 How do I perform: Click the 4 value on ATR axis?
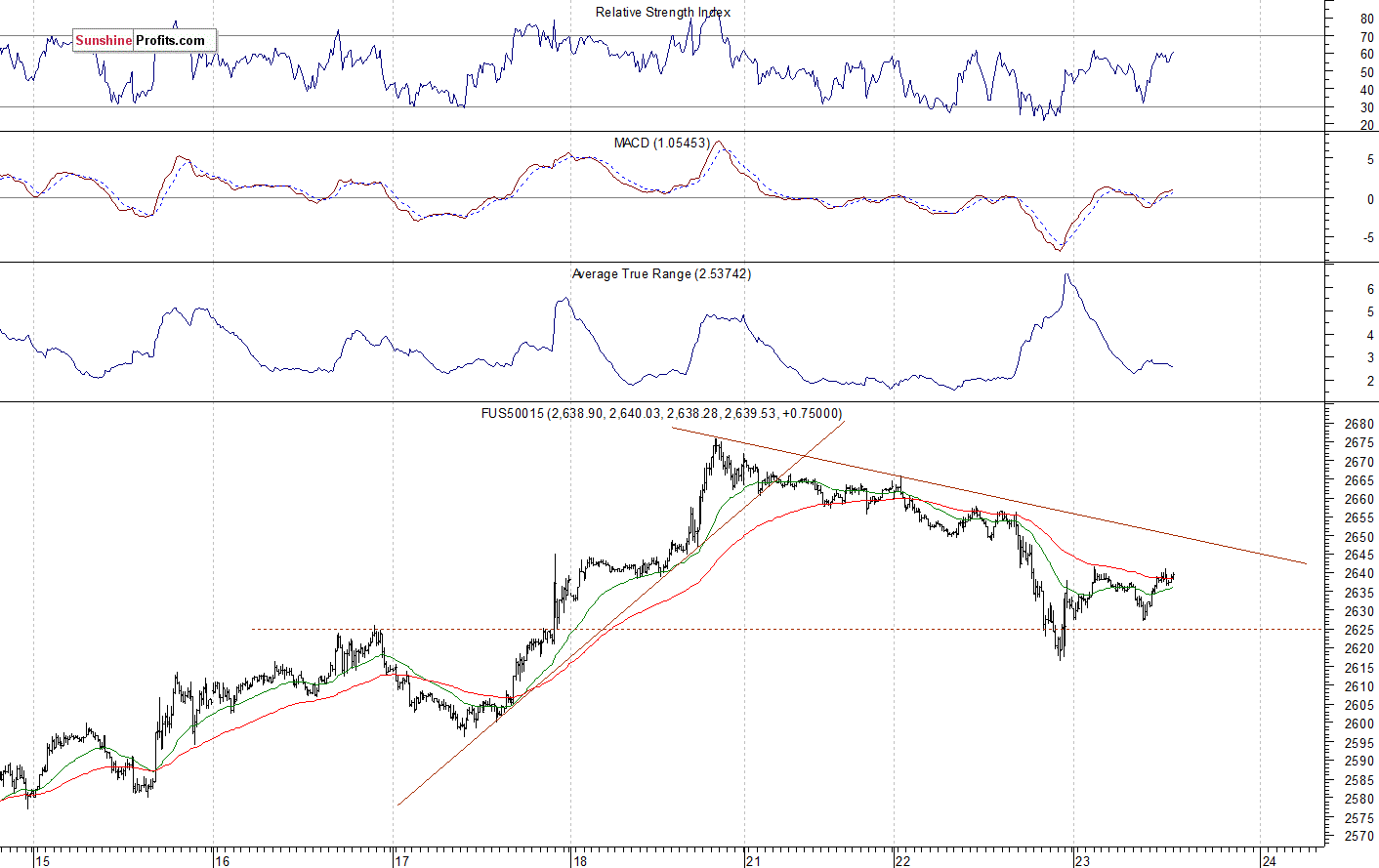1370,336
